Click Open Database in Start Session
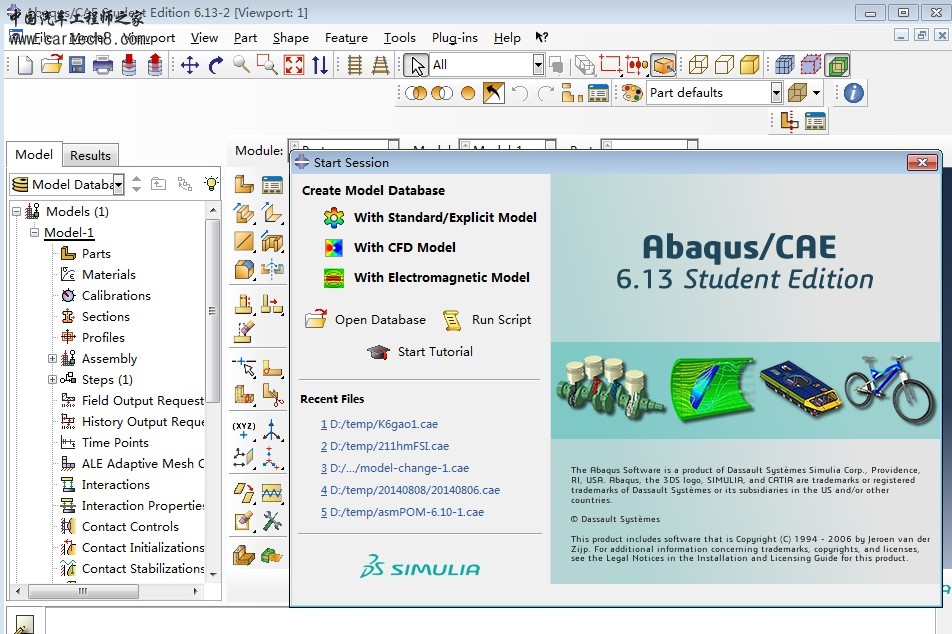The height and width of the screenshot is (634, 952). coord(366,319)
